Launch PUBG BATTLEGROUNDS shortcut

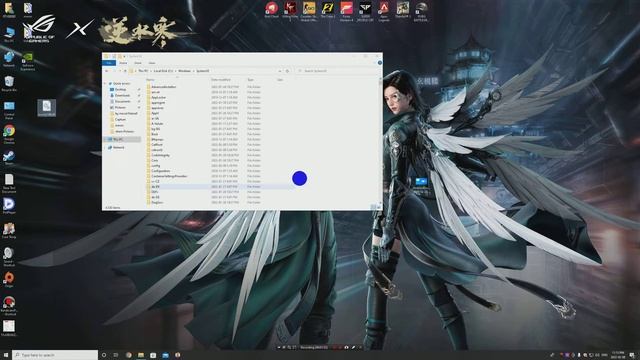421,11
